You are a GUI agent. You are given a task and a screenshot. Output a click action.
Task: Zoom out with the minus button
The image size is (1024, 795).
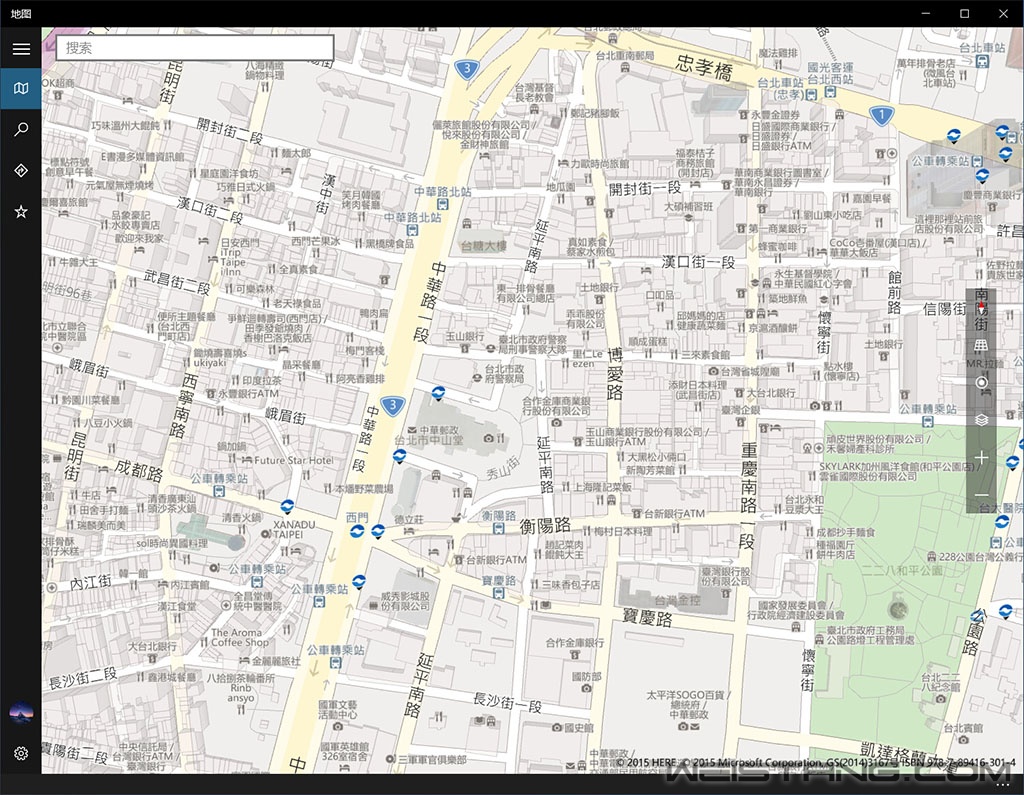point(982,495)
